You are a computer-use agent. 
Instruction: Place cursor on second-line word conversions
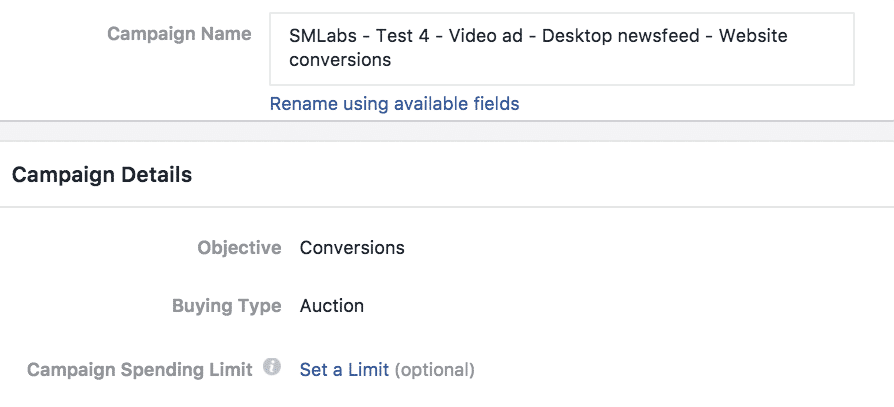pyautogui.click(x=340, y=60)
